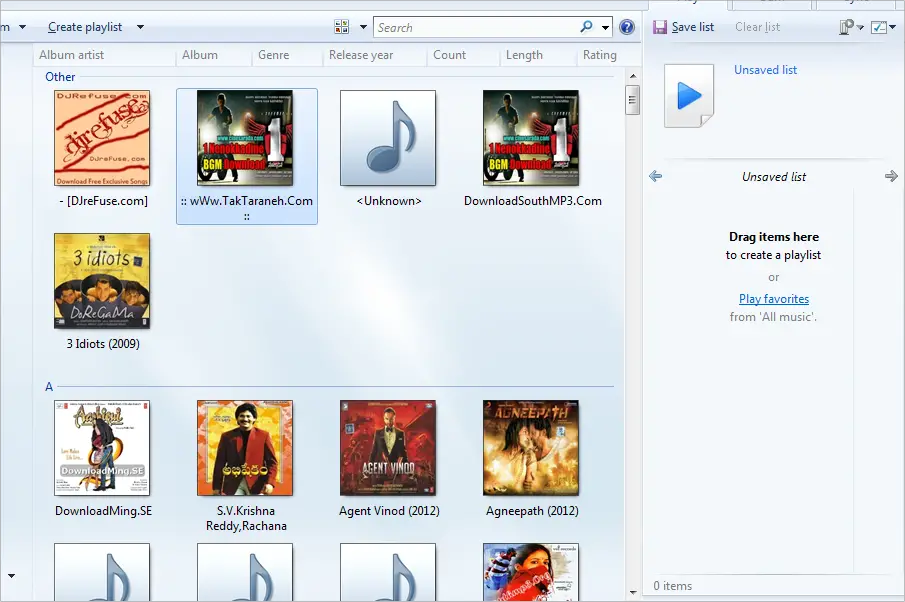
Task: Sort by Count column header
Action: 449,55
